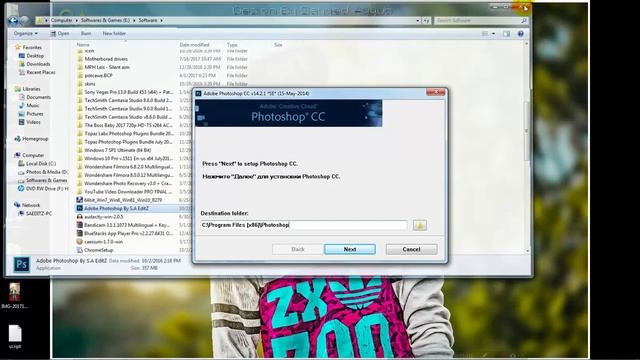Select the MPH Leis - Silent aim folder
This screenshot has height=360, width=640.
tap(107, 67)
